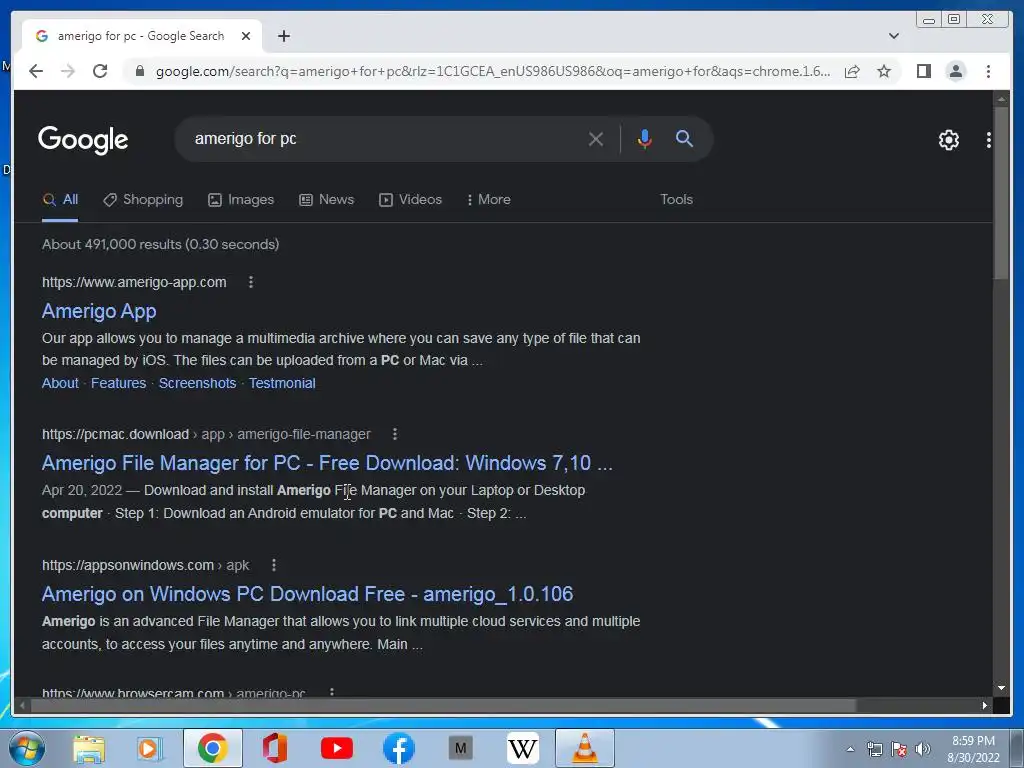The height and width of the screenshot is (768, 1024).
Task: Open the About sitelink
Action: click(x=60, y=383)
